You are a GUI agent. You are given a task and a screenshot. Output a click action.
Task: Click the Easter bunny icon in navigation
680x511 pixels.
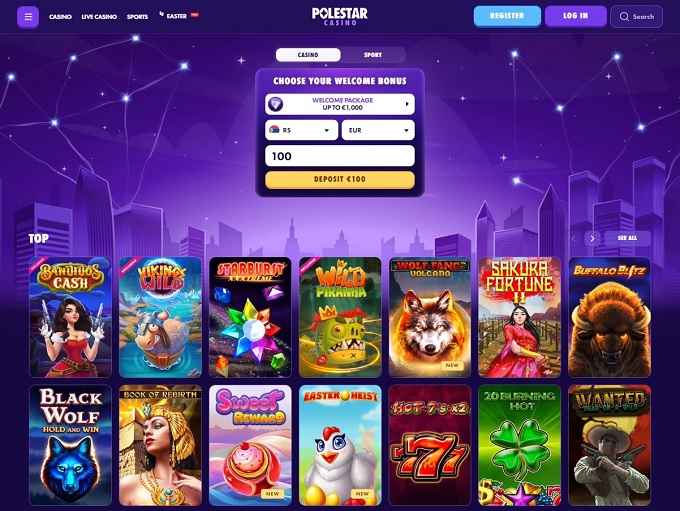[x=162, y=14]
